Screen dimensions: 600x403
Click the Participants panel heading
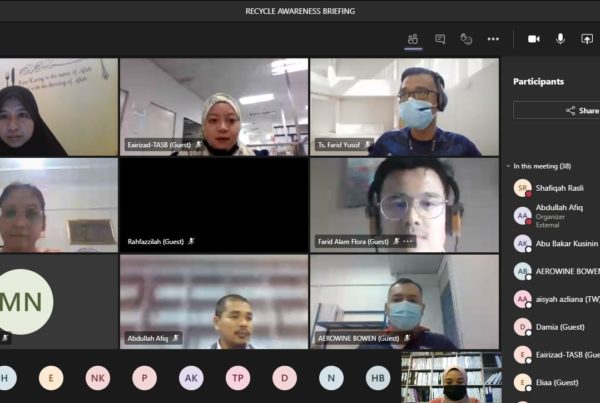tap(538, 82)
